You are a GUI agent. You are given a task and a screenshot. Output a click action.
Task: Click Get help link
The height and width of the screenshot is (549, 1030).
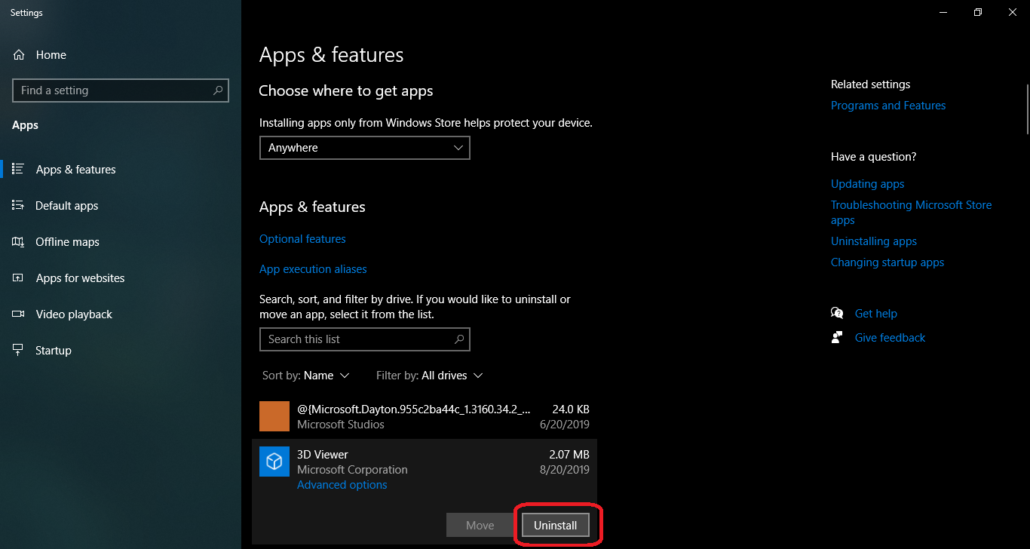point(876,314)
